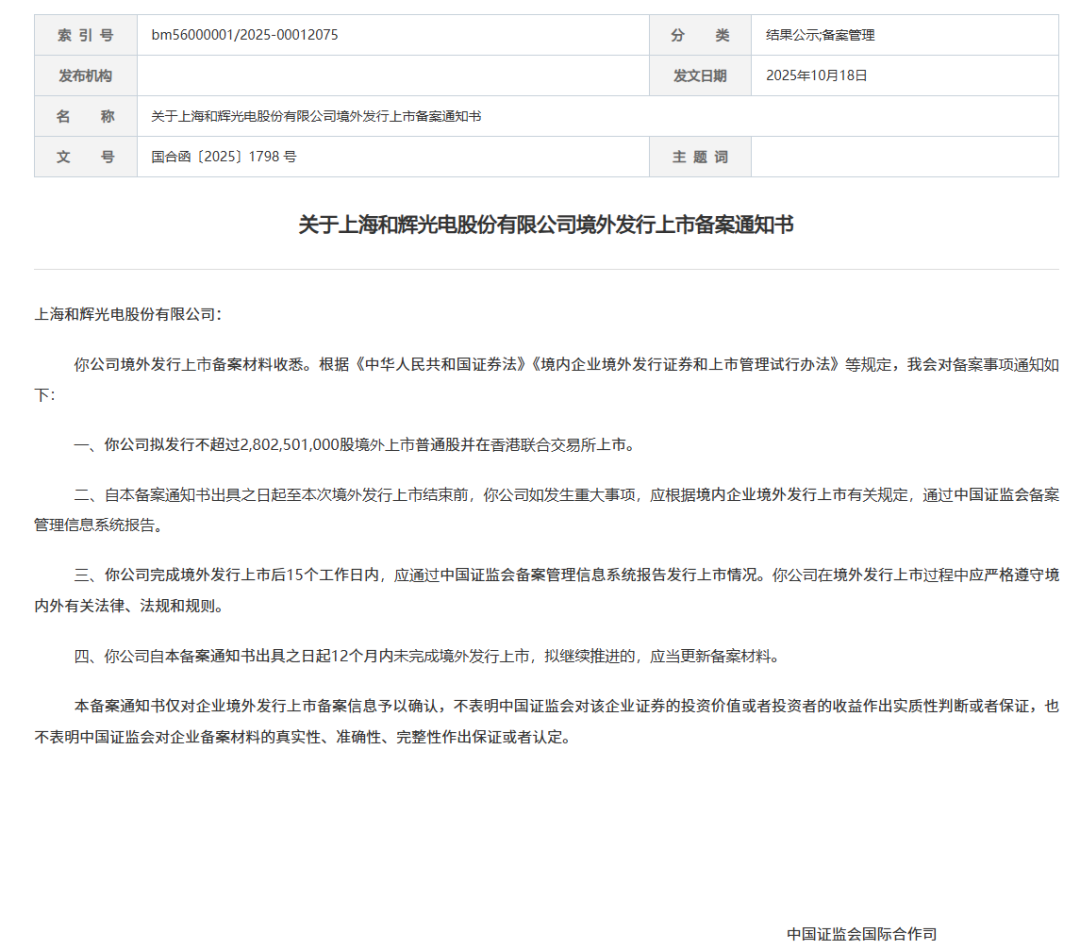
Task: Click item 一 about 2,802,501,000股
Action: (x=355, y=445)
